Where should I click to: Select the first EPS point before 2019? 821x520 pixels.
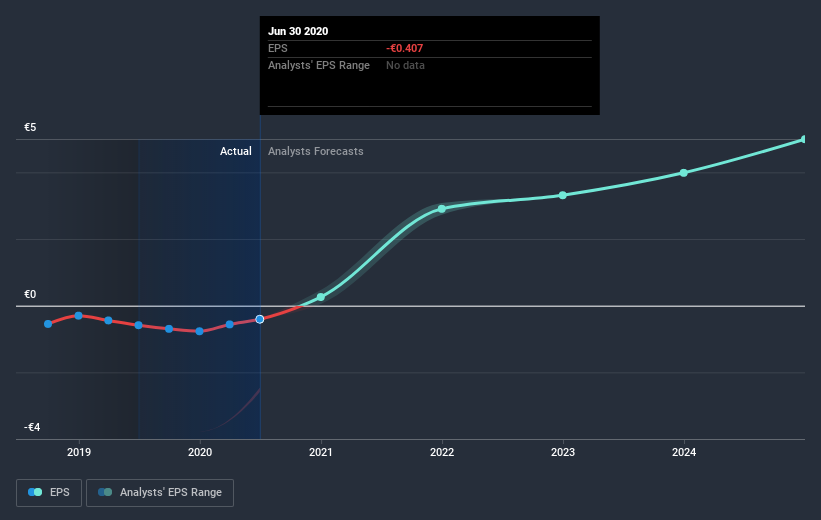(x=48, y=324)
